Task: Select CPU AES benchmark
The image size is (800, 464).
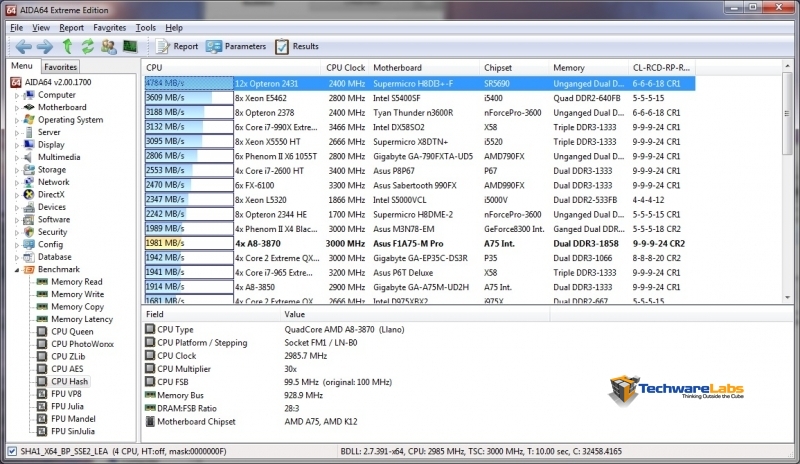Action: (x=67, y=369)
